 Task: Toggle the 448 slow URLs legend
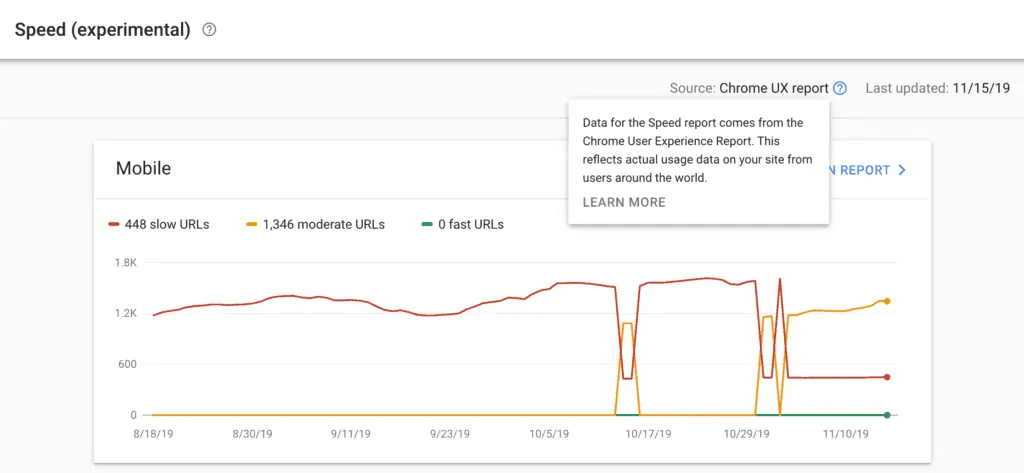coord(159,225)
